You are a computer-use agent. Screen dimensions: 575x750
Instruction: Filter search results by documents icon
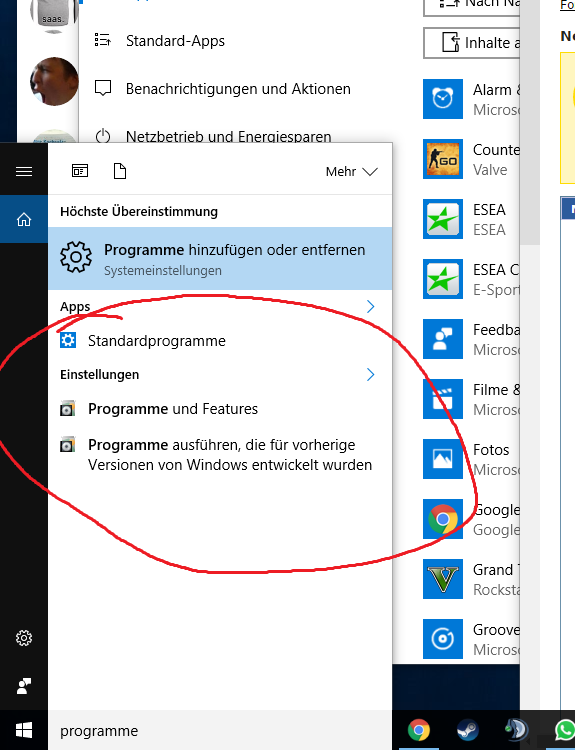tap(120, 171)
